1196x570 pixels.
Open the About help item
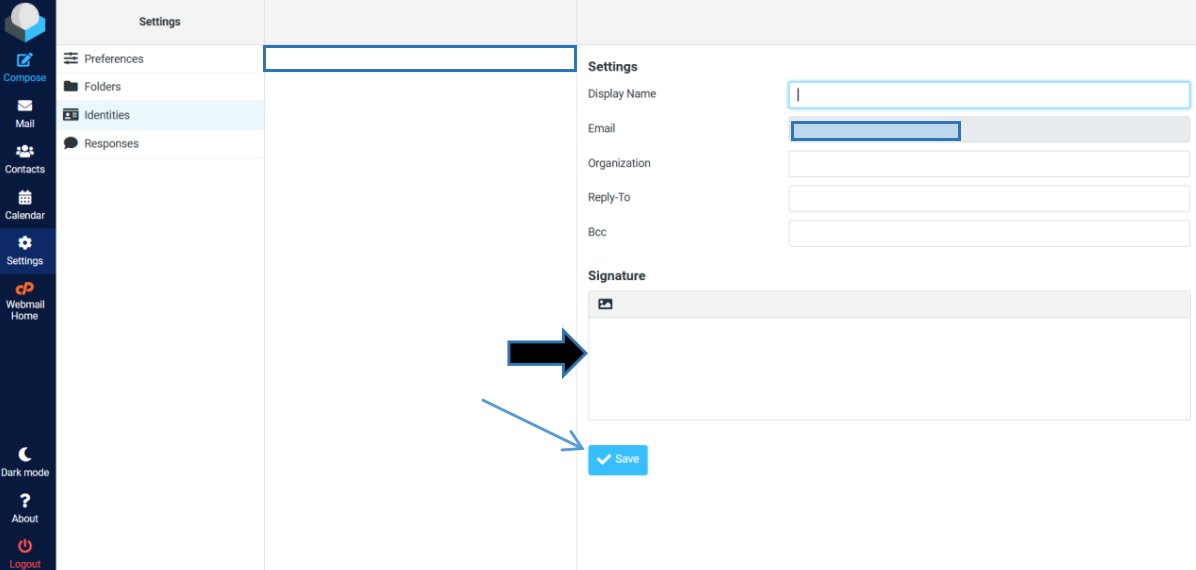point(24,508)
